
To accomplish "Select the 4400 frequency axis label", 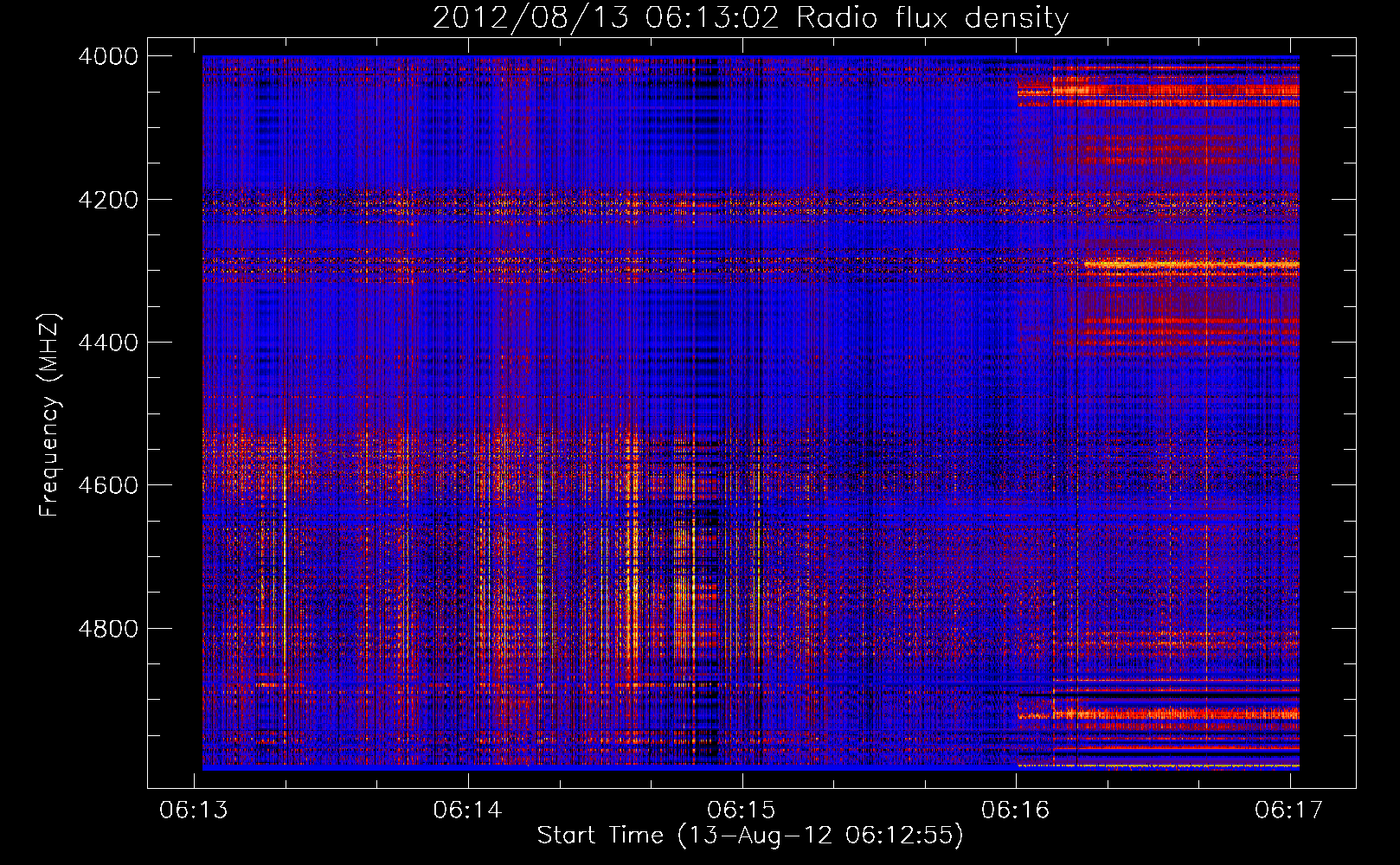I will 108,343.
